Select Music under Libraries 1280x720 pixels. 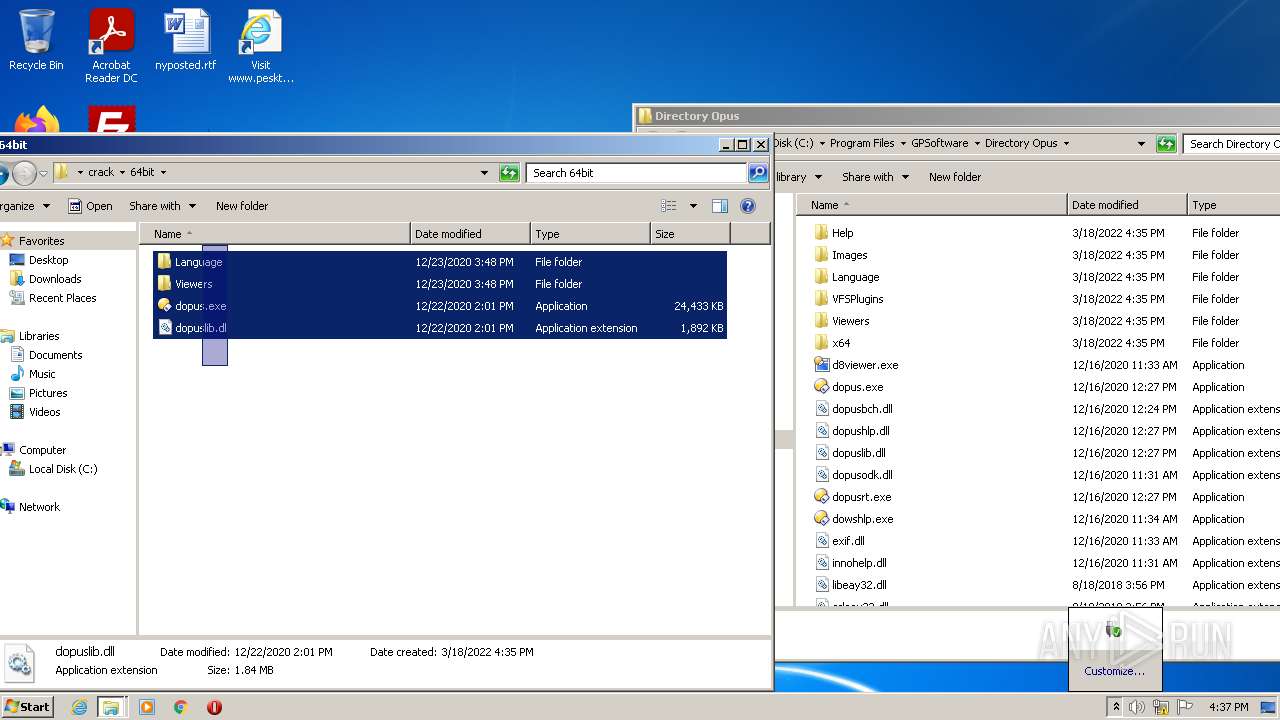click(x=42, y=374)
